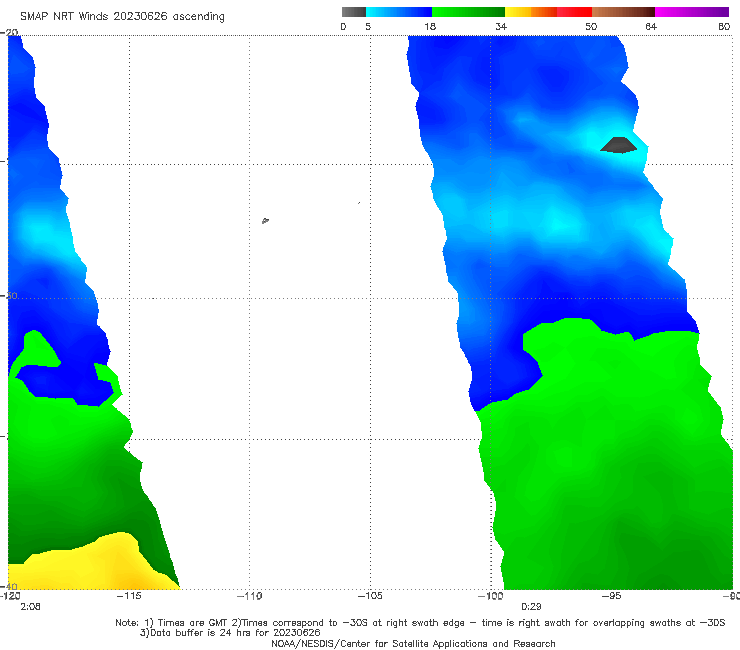Click the '34' label under the color bar
The height and width of the screenshot is (650, 740).
501,27
